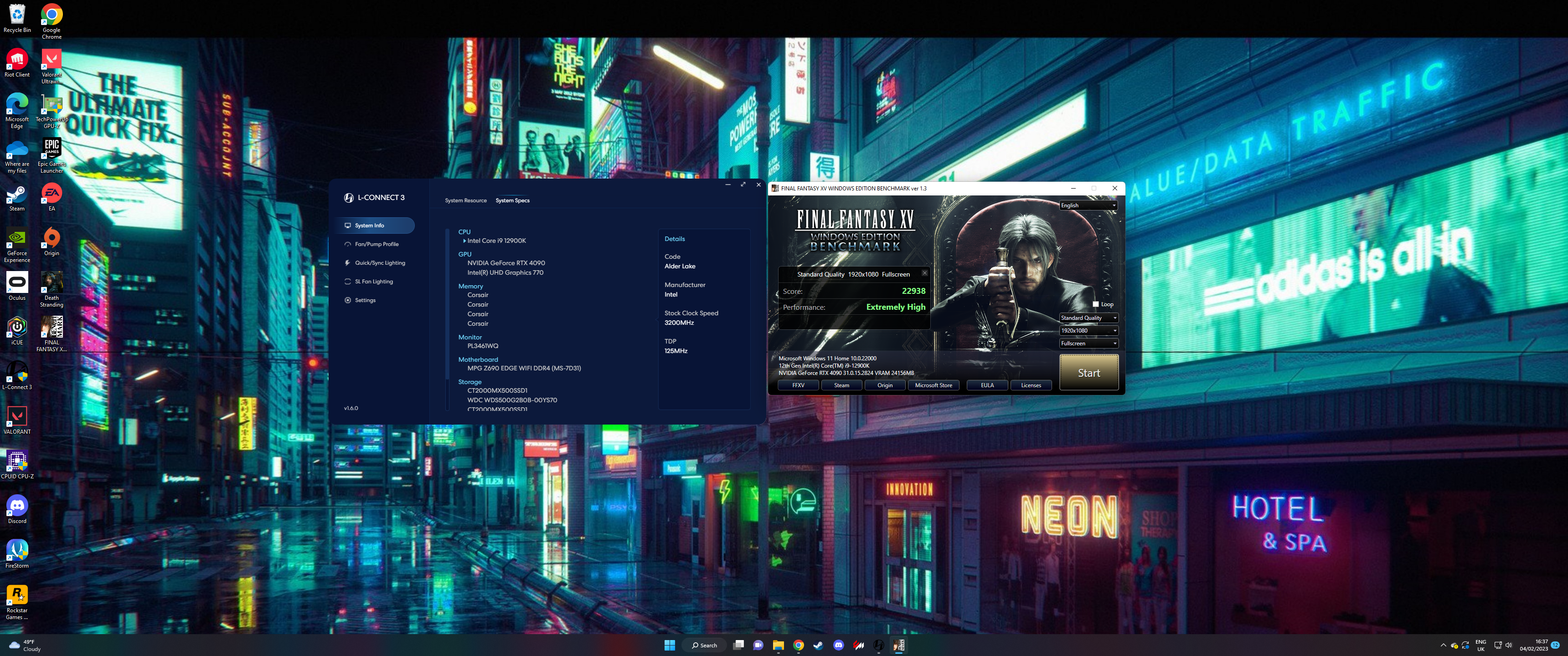Click the volume icon in system tray
Image resolution: width=1568 pixels, height=656 pixels.
1508,645
